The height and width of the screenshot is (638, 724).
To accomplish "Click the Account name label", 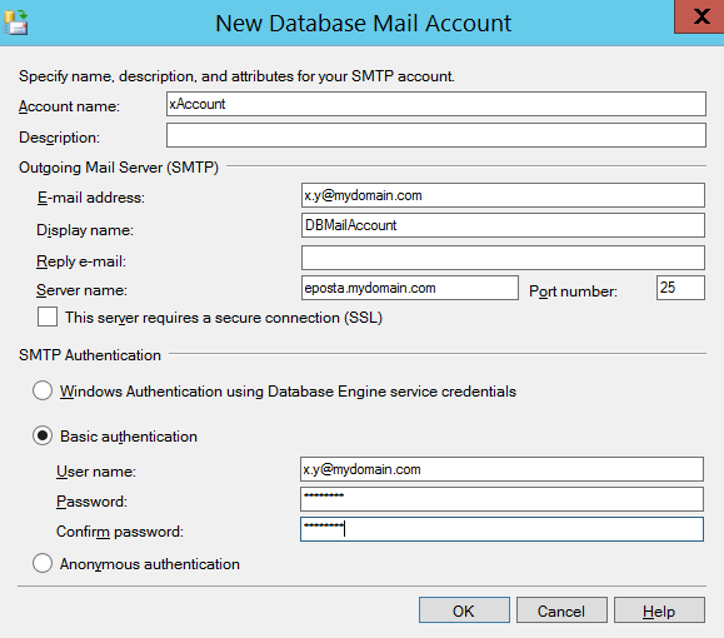I will pyautogui.click(x=69, y=106).
